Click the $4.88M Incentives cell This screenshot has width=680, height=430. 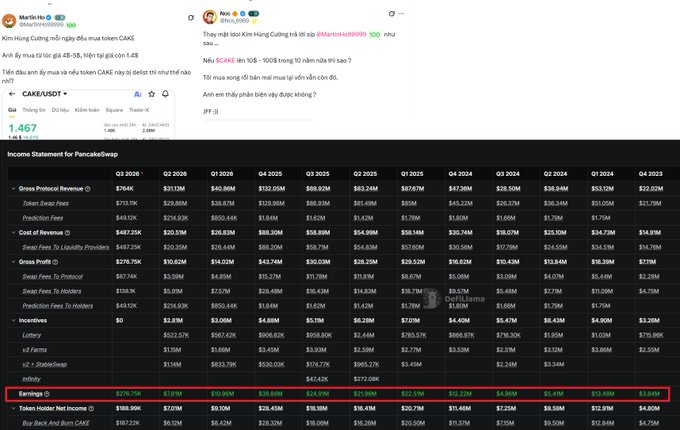(269, 320)
